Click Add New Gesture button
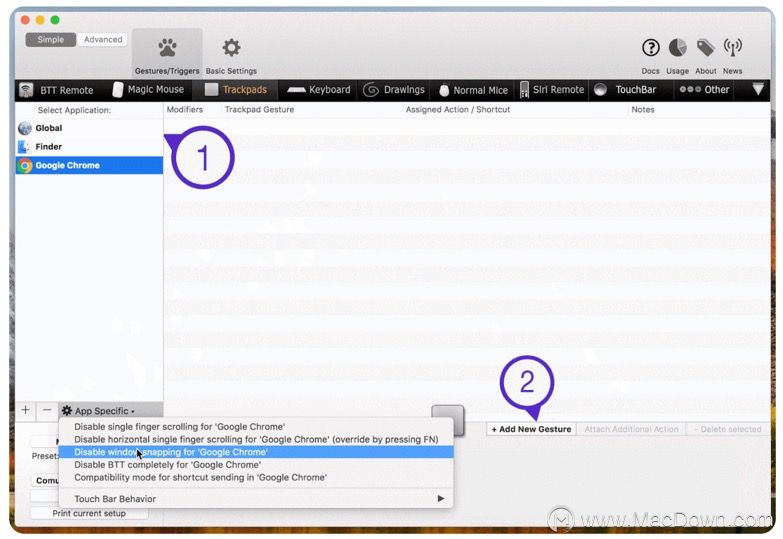The image size is (783, 539). [531, 429]
